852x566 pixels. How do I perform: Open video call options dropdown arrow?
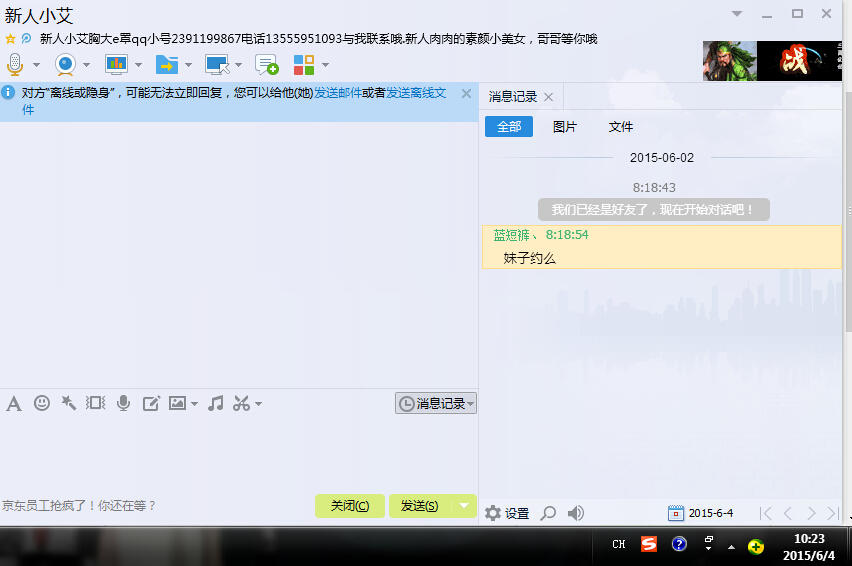86,65
